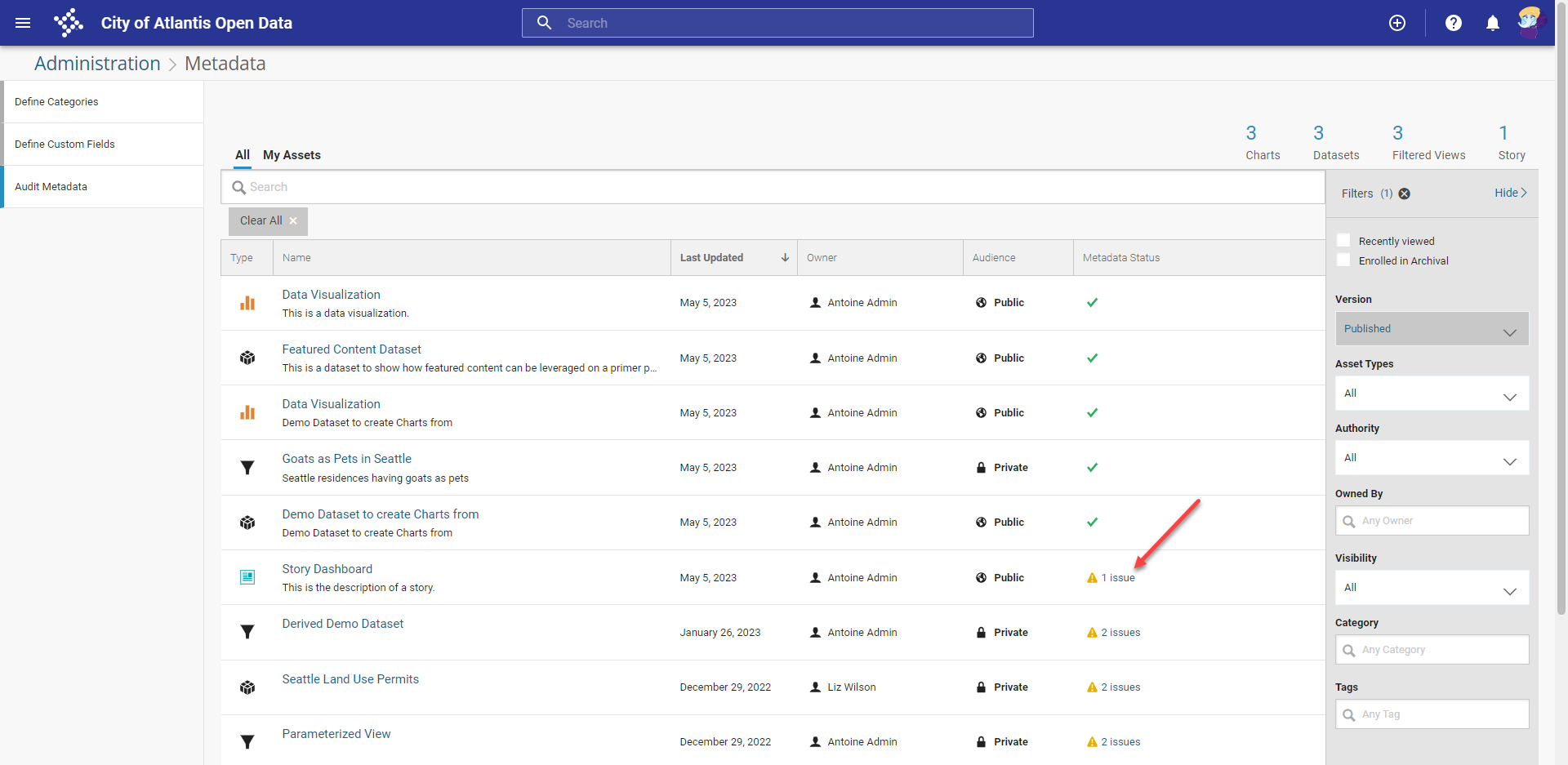
Task: Click the funnel icon for Derived Demo Dataset
Action: [247, 632]
